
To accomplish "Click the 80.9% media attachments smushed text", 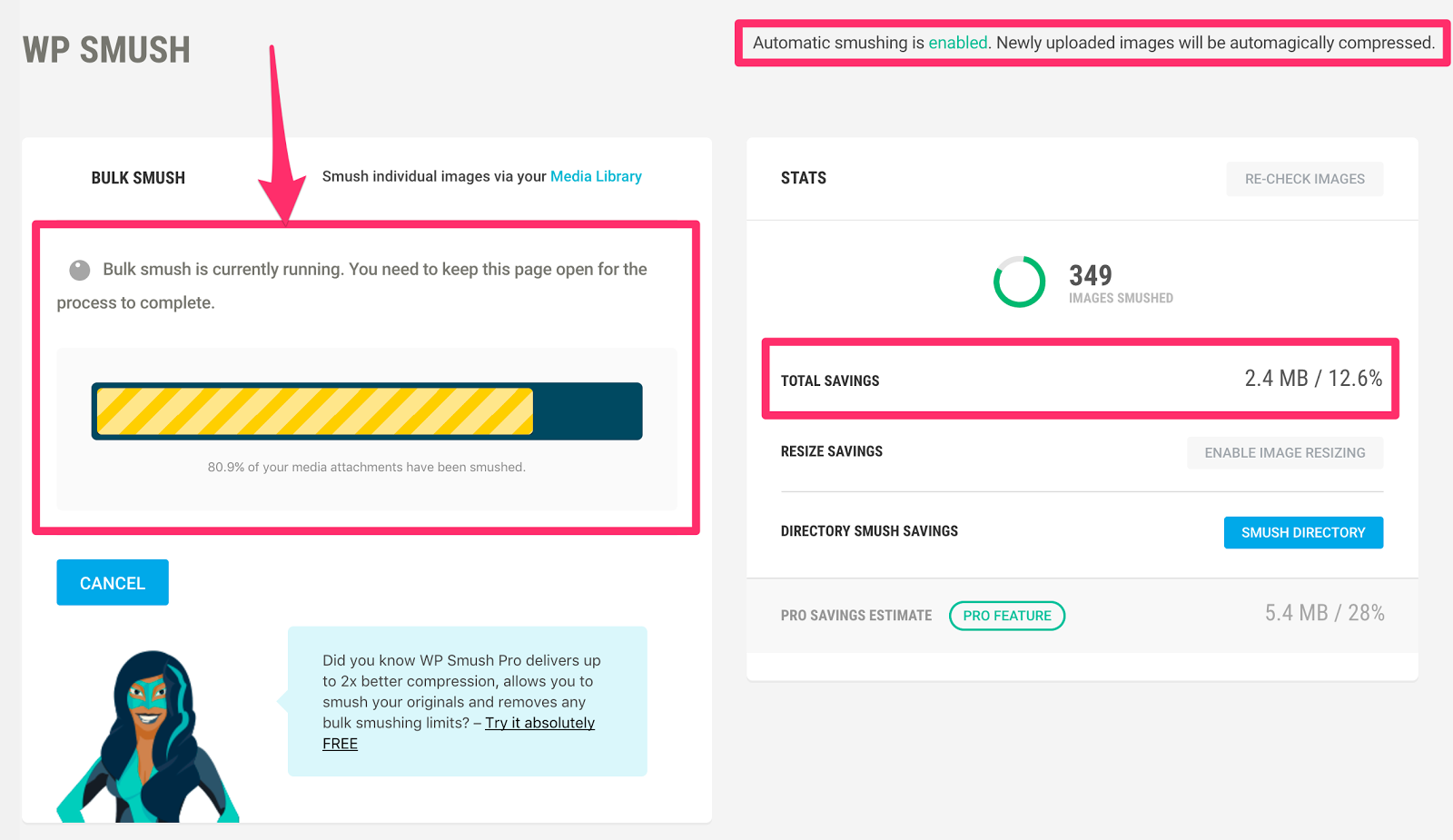I will pos(367,467).
